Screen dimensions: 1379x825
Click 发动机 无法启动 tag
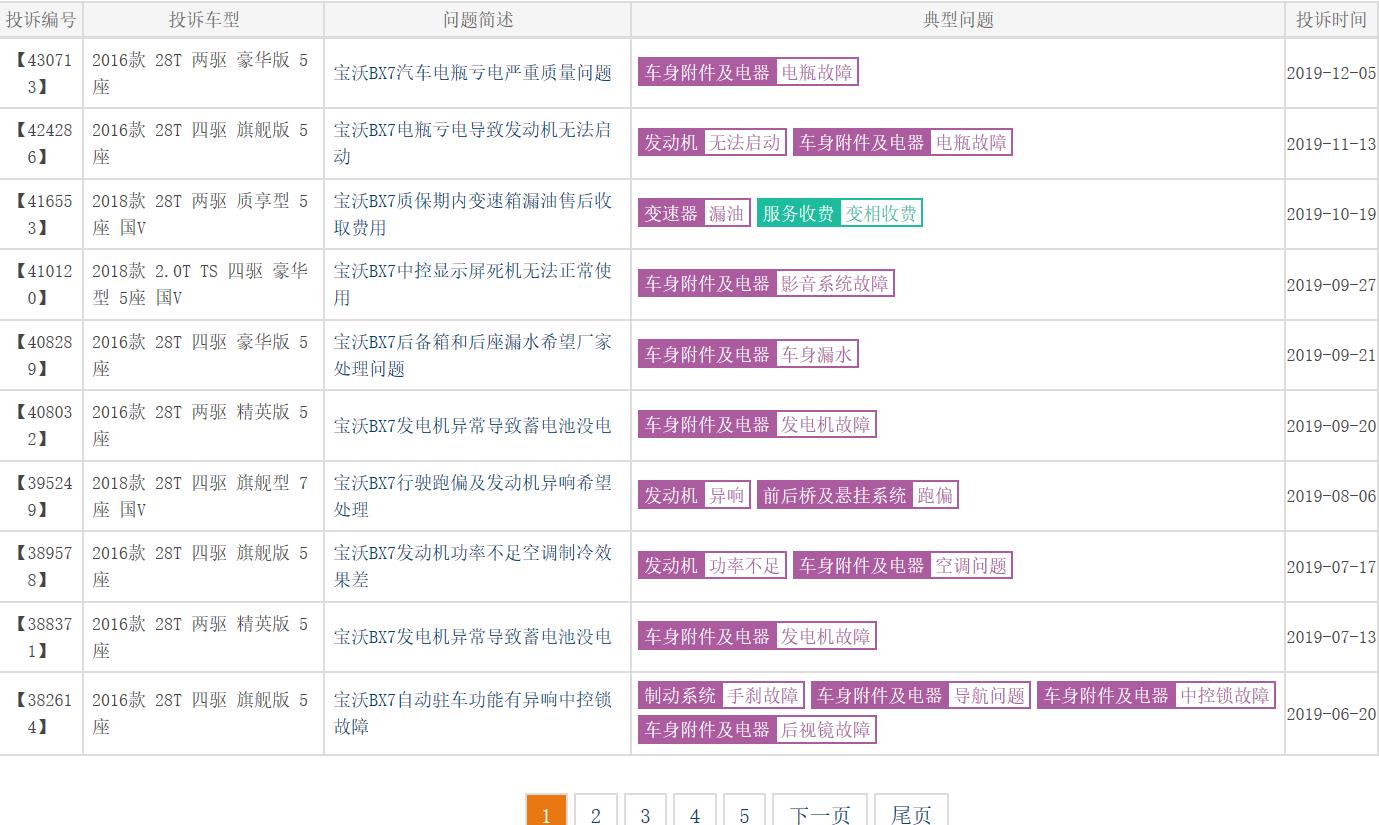point(712,143)
